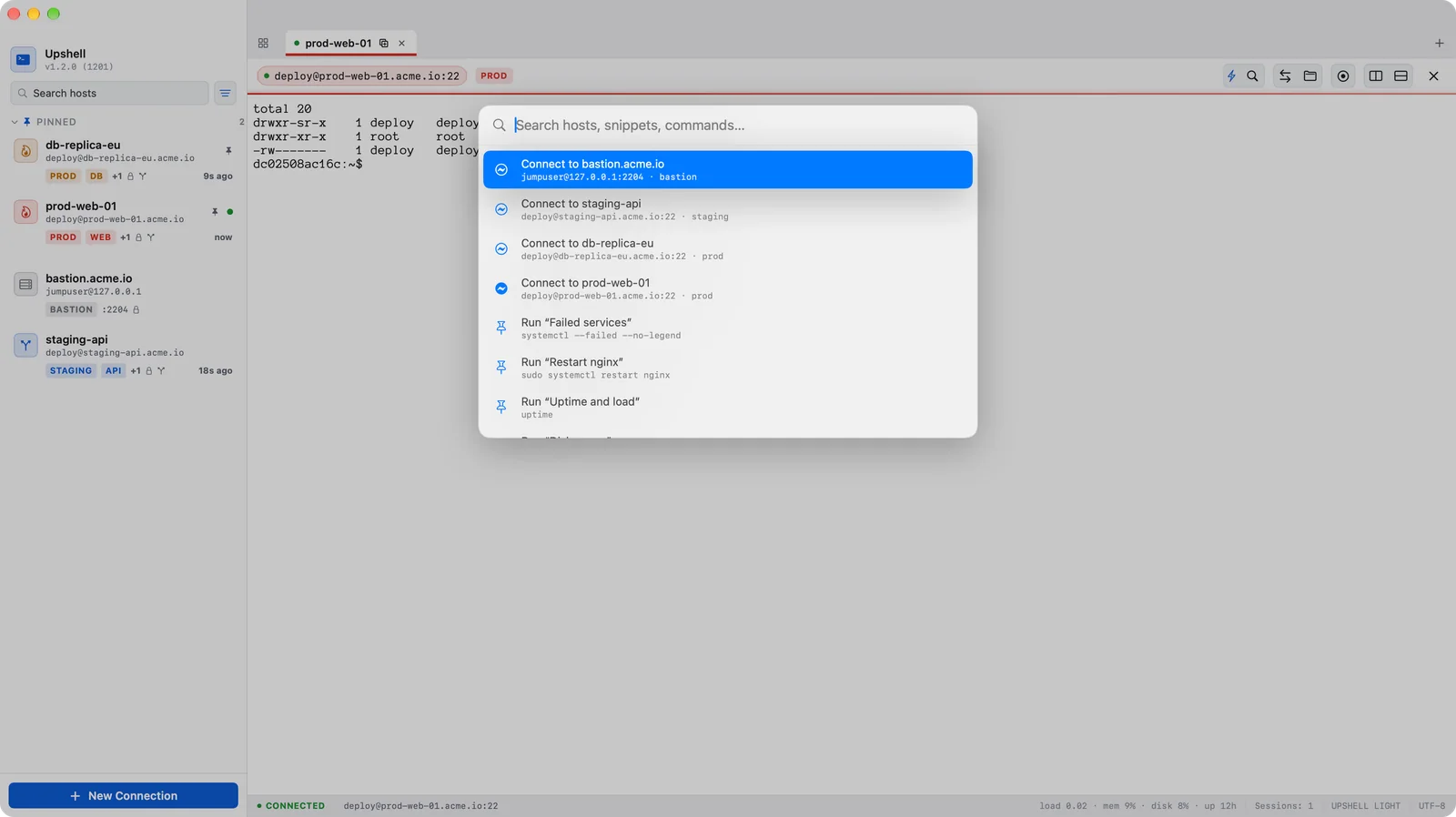Choose Connect to staging-api in the palette
This screenshot has height=817, width=1456.
[728, 209]
